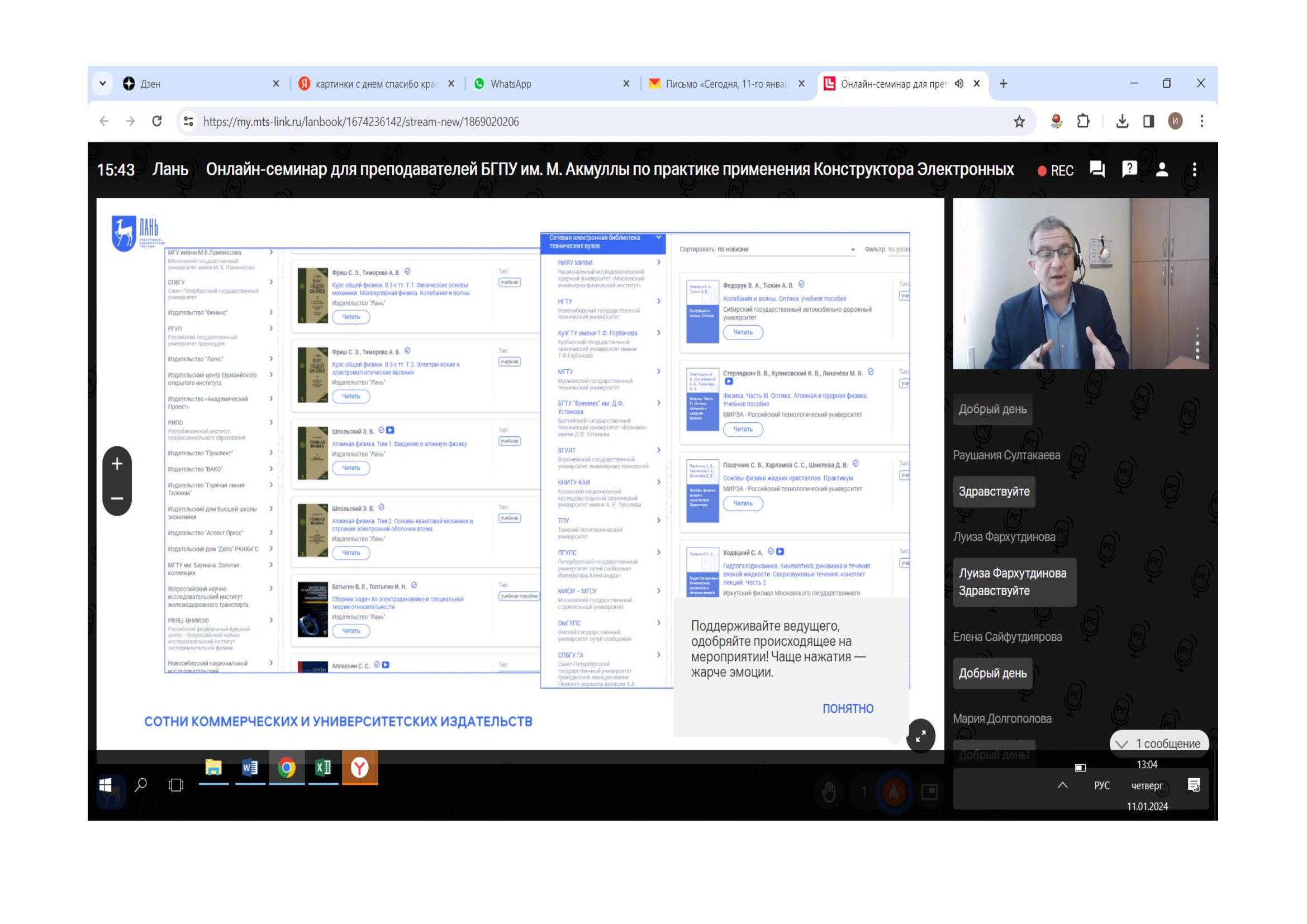This screenshot has width=1307, height=924.
Task: Click the browser address bar URL
Action: pyautogui.click(x=360, y=122)
